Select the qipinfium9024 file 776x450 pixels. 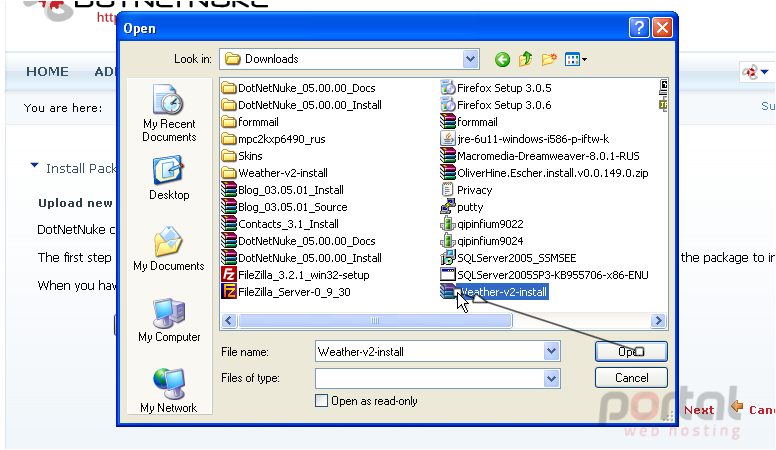pyautogui.click(x=482, y=241)
